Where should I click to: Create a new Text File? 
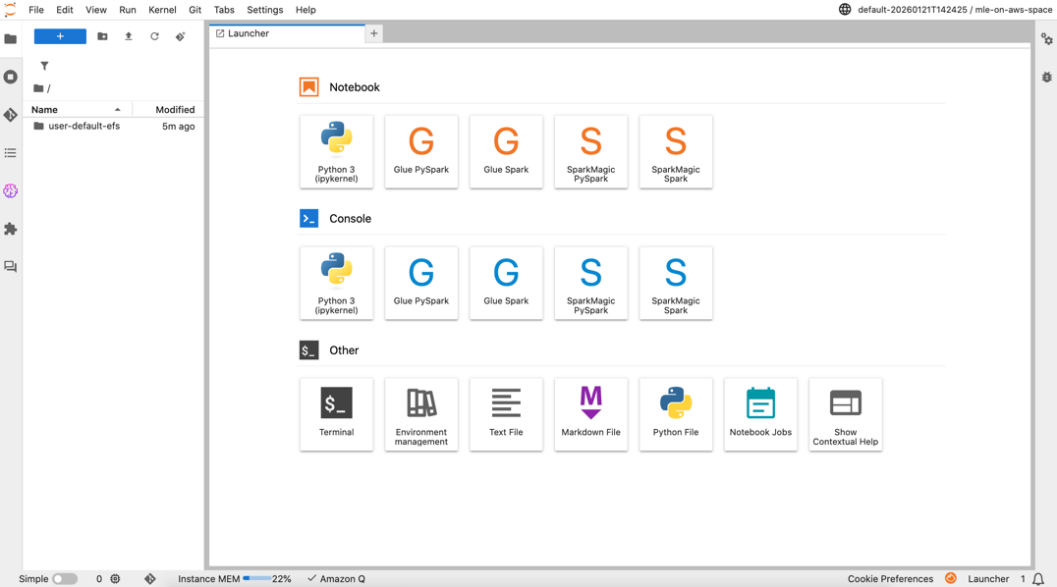click(506, 414)
